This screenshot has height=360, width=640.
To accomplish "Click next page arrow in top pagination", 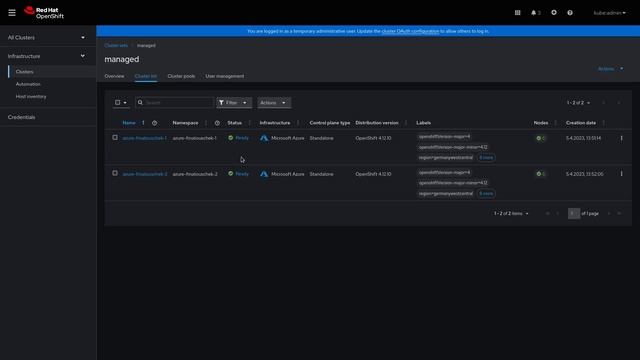I will 619,103.
